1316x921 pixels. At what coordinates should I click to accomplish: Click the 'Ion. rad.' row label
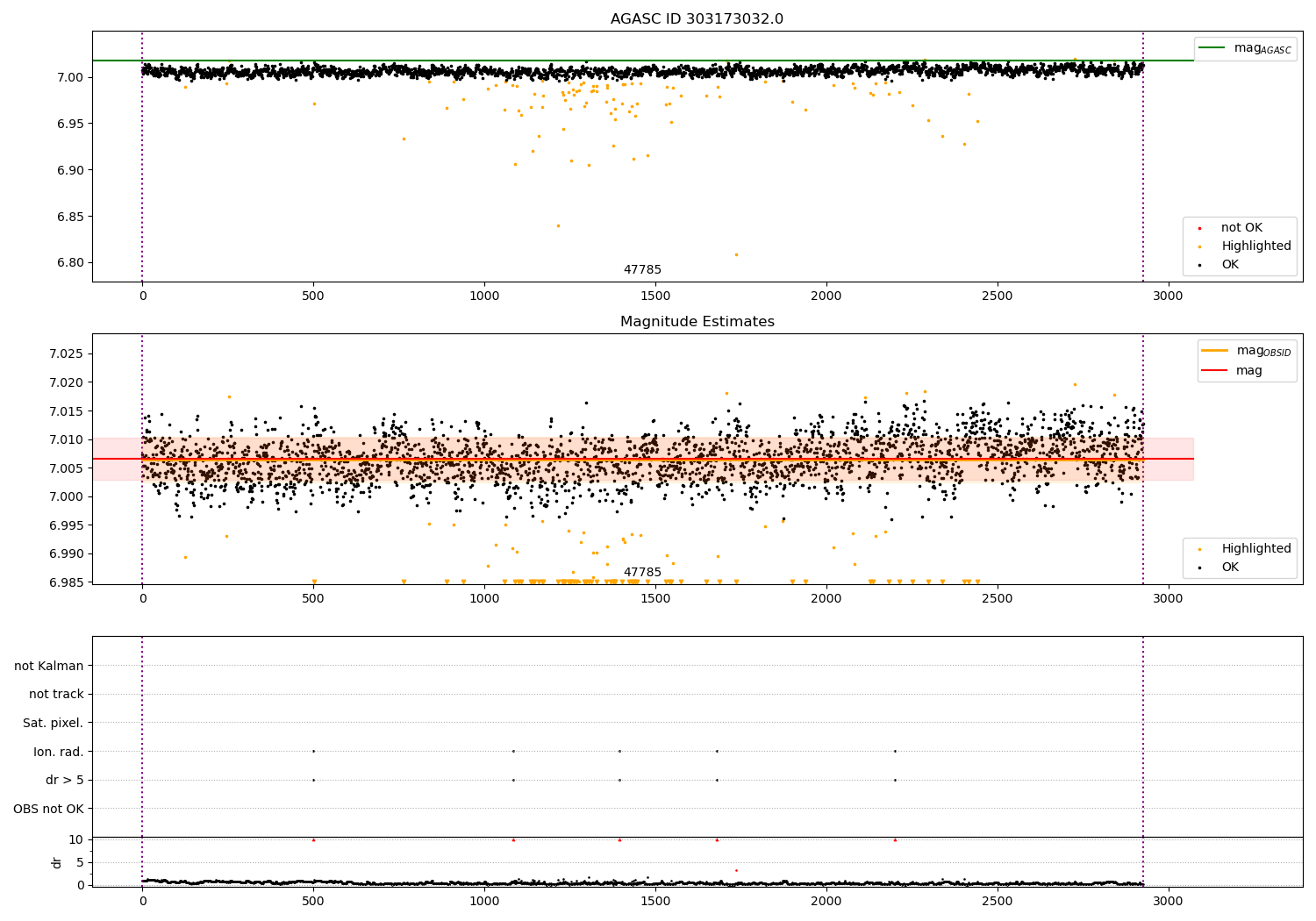(x=59, y=752)
